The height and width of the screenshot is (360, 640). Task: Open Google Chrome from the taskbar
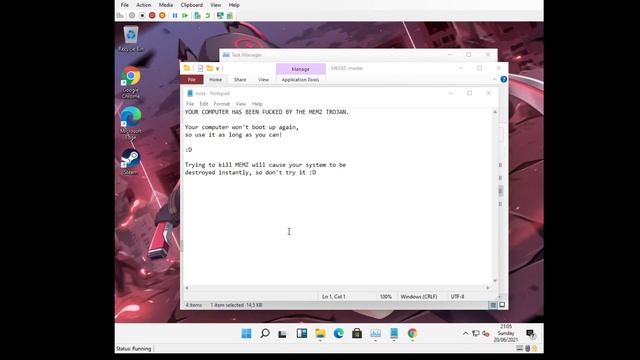(x=412, y=334)
